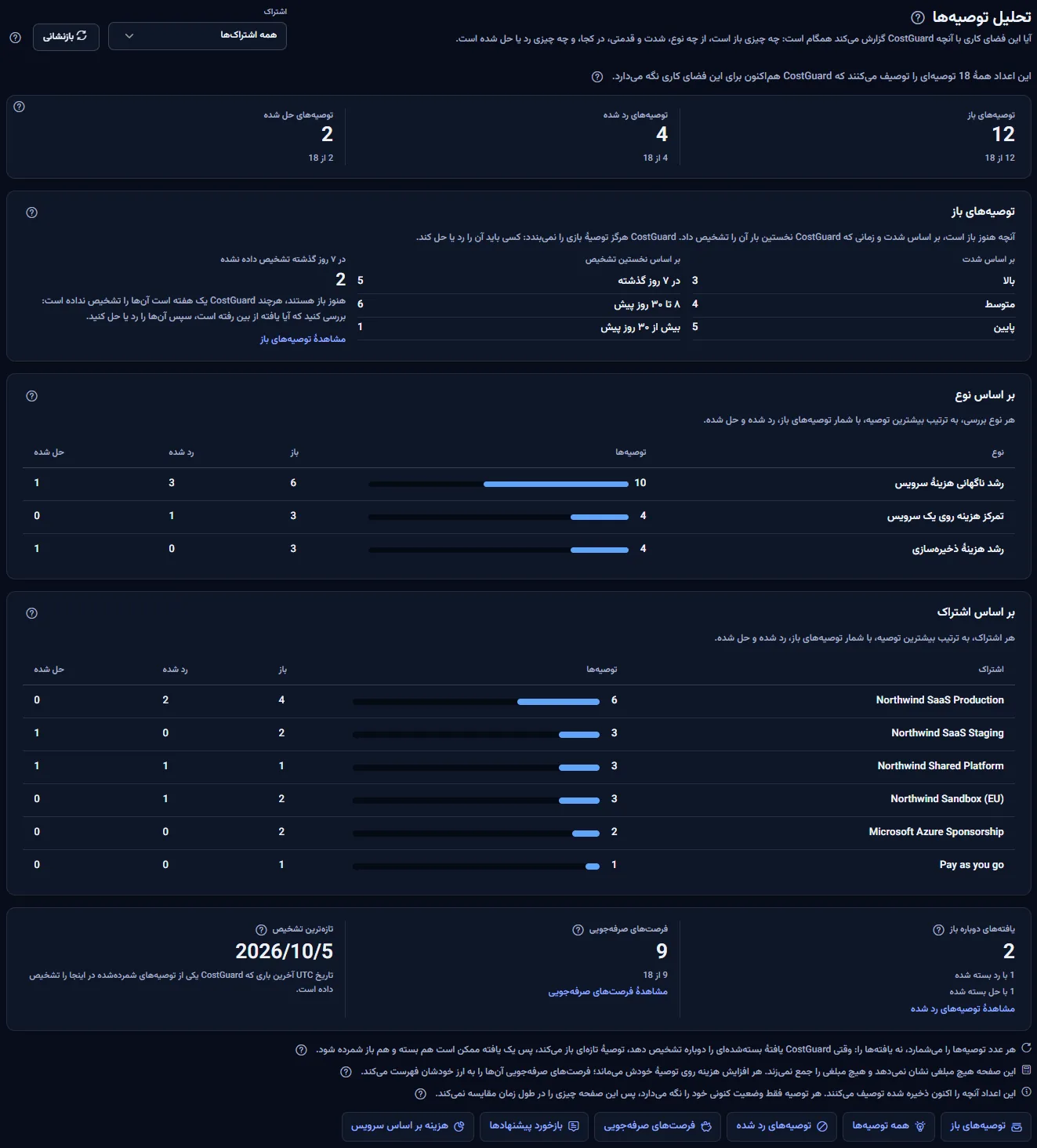Open help icon of the بر اساس نوع section

(x=32, y=396)
